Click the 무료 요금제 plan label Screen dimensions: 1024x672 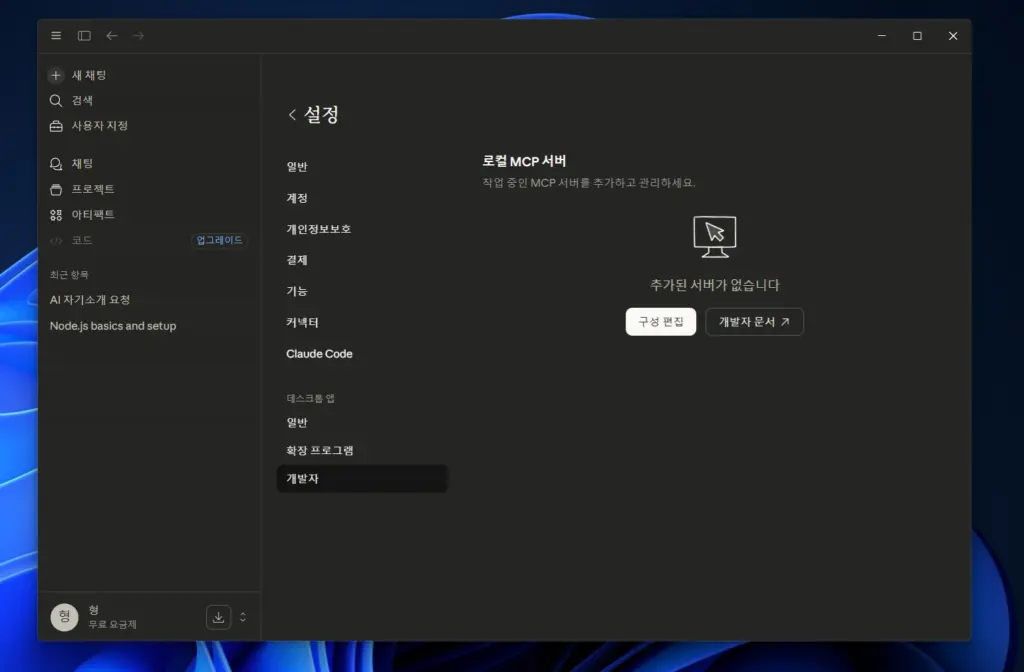coord(112,624)
